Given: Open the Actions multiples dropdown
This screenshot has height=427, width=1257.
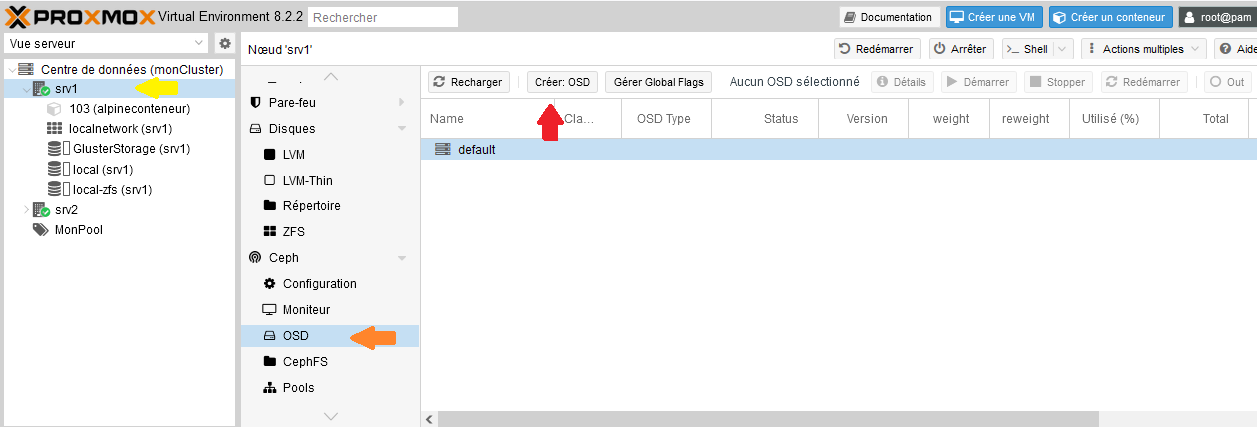Looking at the screenshot, I should click(x=1143, y=49).
